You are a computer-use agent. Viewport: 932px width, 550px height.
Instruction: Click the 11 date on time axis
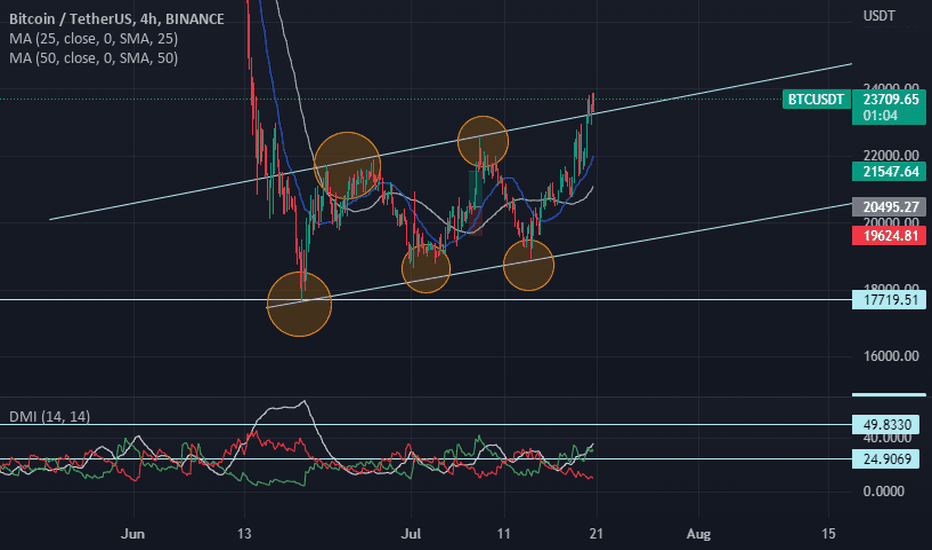[503, 534]
